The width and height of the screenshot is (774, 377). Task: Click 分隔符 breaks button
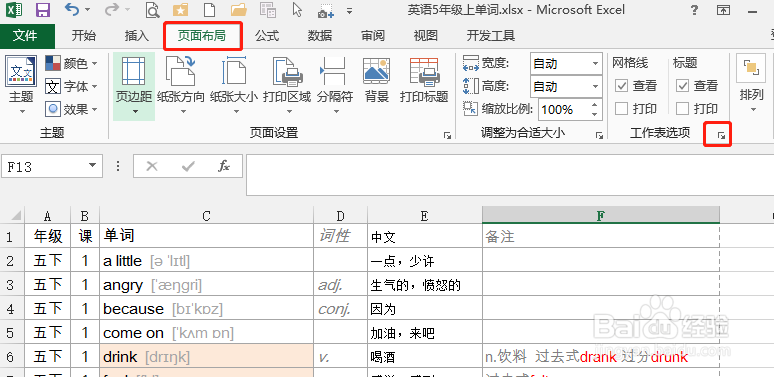(335, 86)
